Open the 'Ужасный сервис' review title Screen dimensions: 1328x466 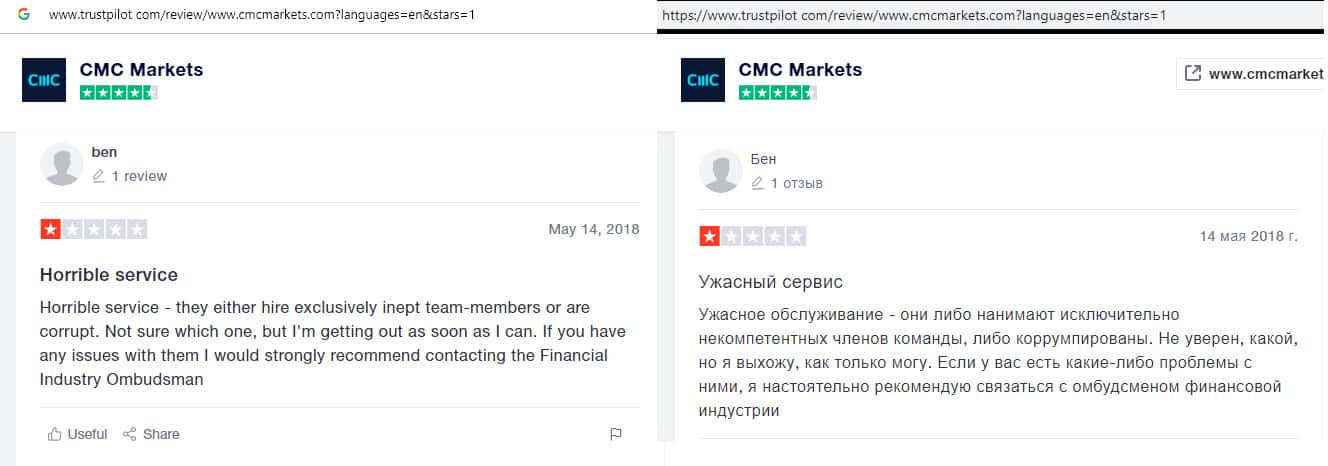point(771,282)
